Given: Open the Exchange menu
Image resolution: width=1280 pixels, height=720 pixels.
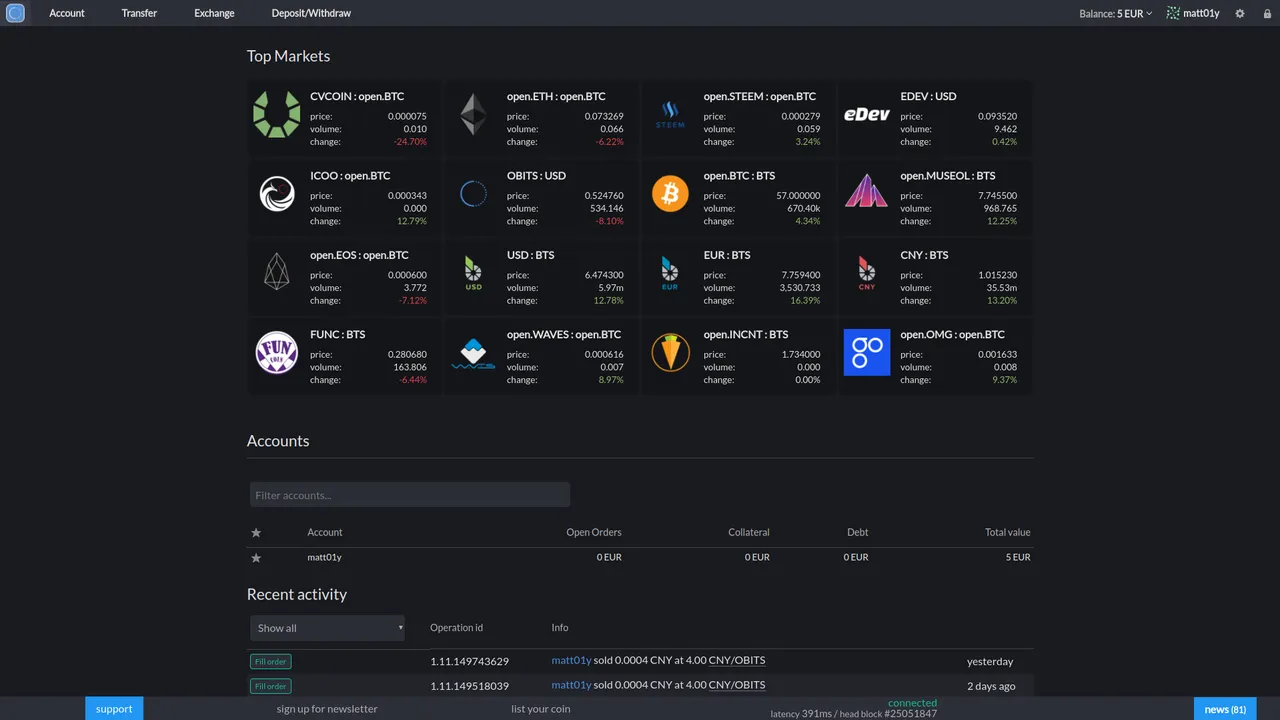Looking at the screenshot, I should click(214, 13).
